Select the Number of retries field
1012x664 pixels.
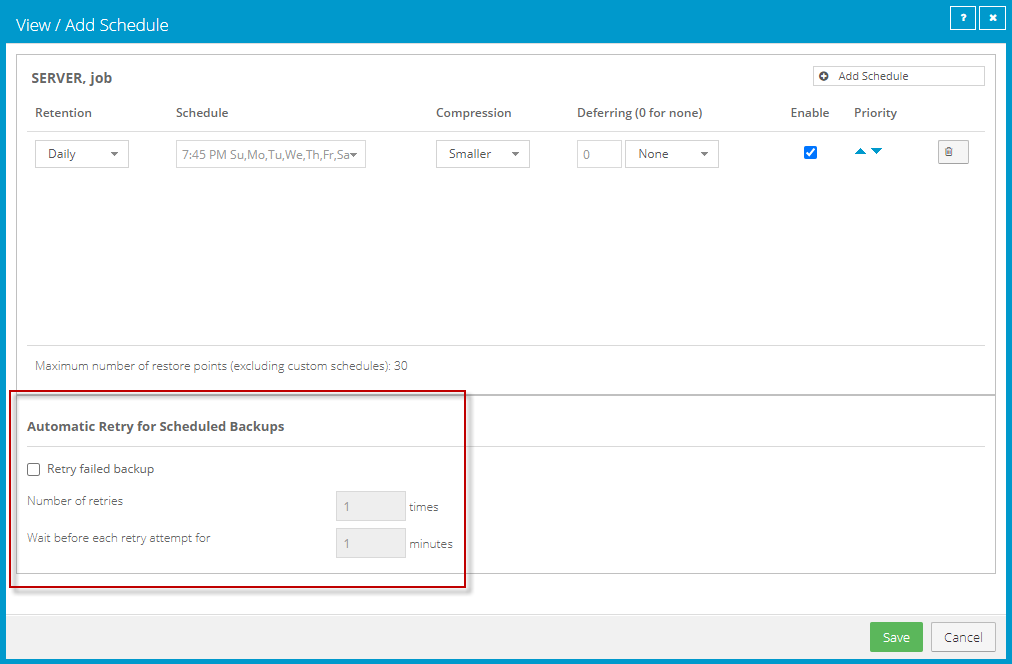click(x=370, y=506)
